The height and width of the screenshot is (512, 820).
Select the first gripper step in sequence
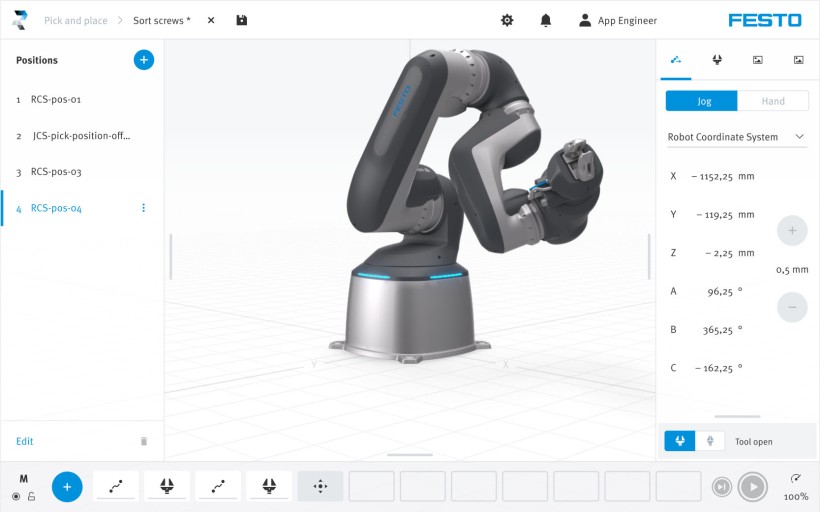coord(167,486)
